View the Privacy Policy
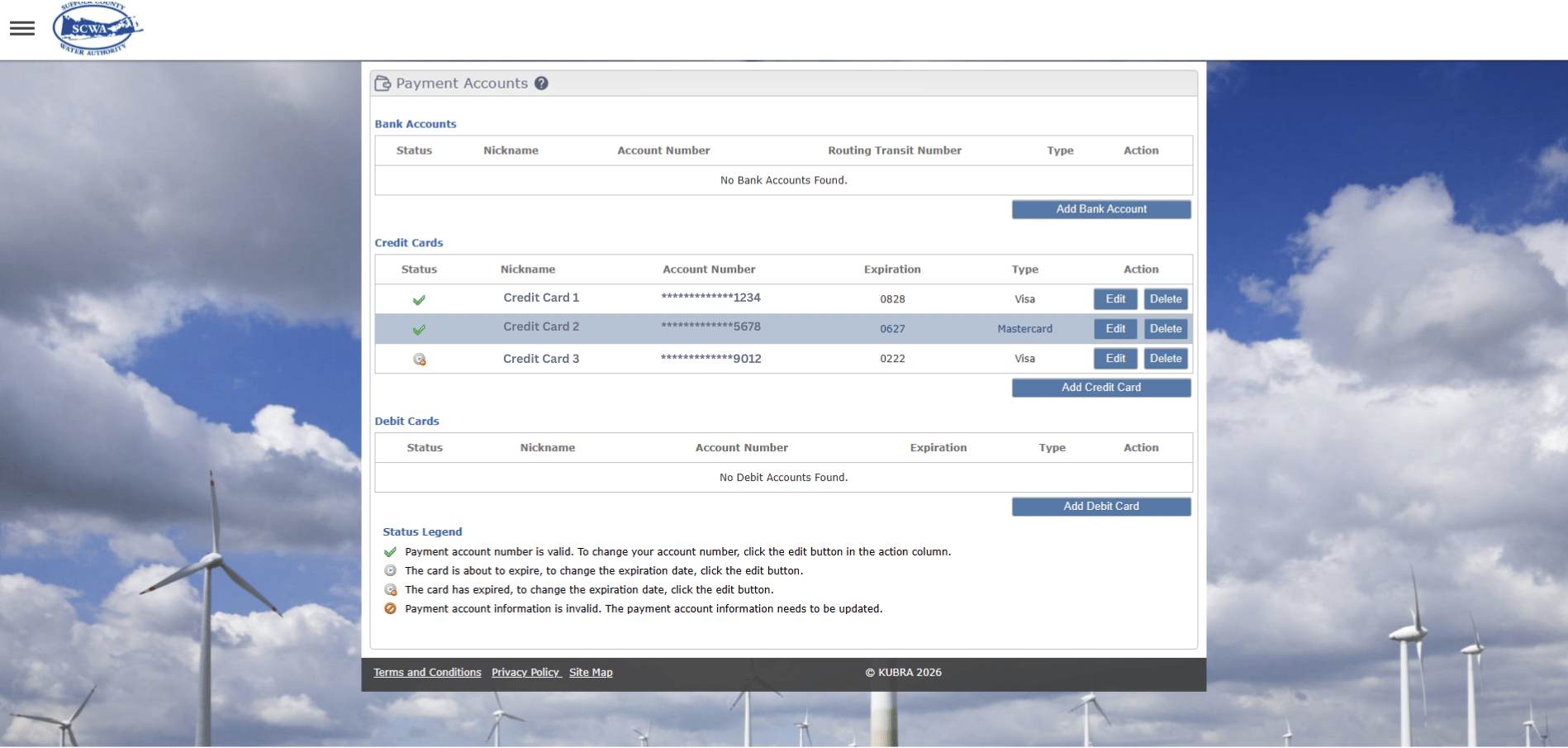Screen dimensions: 1568x748 [525, 672]
